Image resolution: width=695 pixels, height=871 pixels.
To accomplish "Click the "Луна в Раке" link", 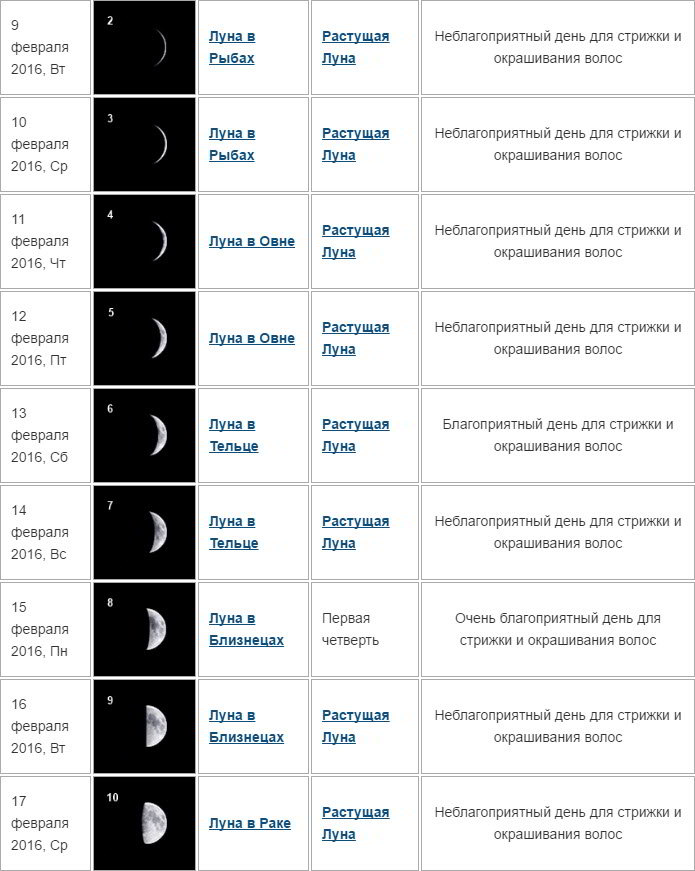I will click(250, 823).
